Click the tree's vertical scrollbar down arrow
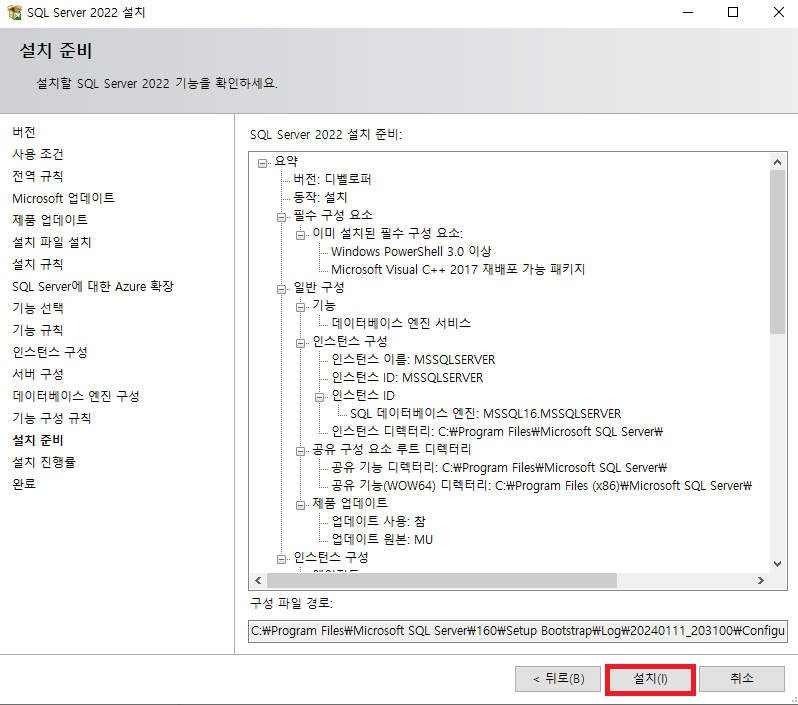 point(777,563)
